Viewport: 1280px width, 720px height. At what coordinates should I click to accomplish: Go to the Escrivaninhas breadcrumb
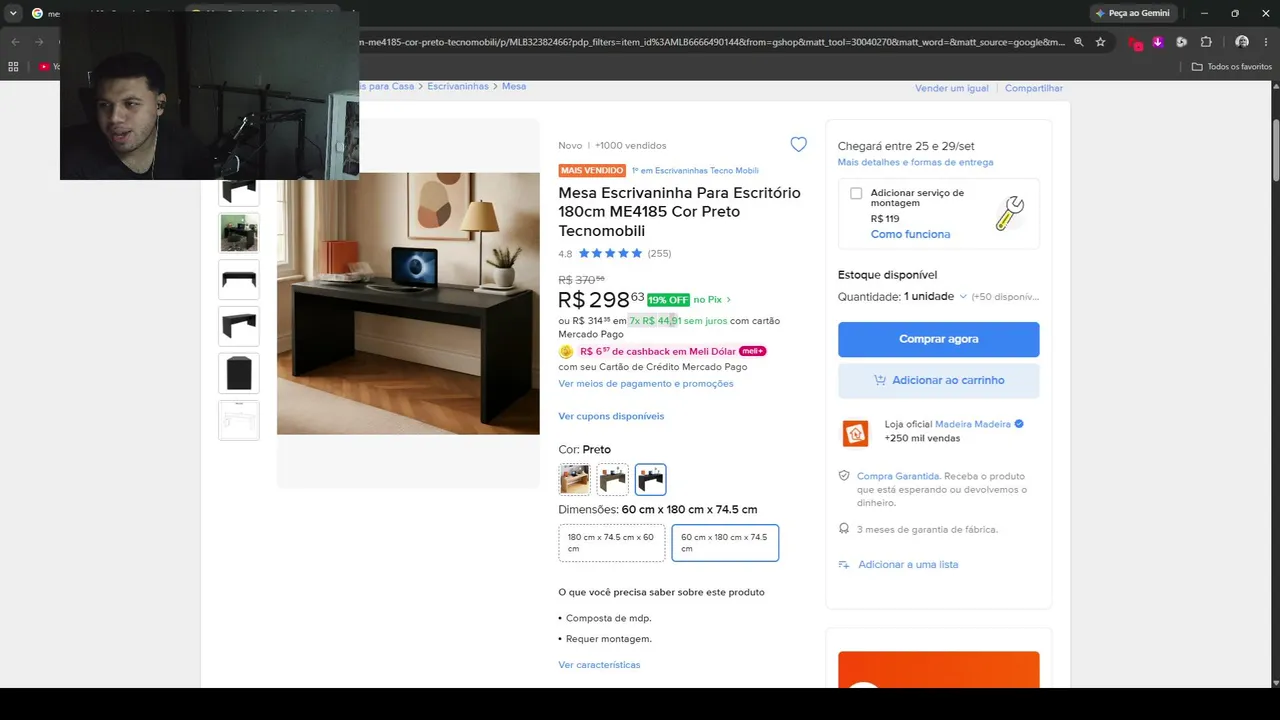click(458, 86)
